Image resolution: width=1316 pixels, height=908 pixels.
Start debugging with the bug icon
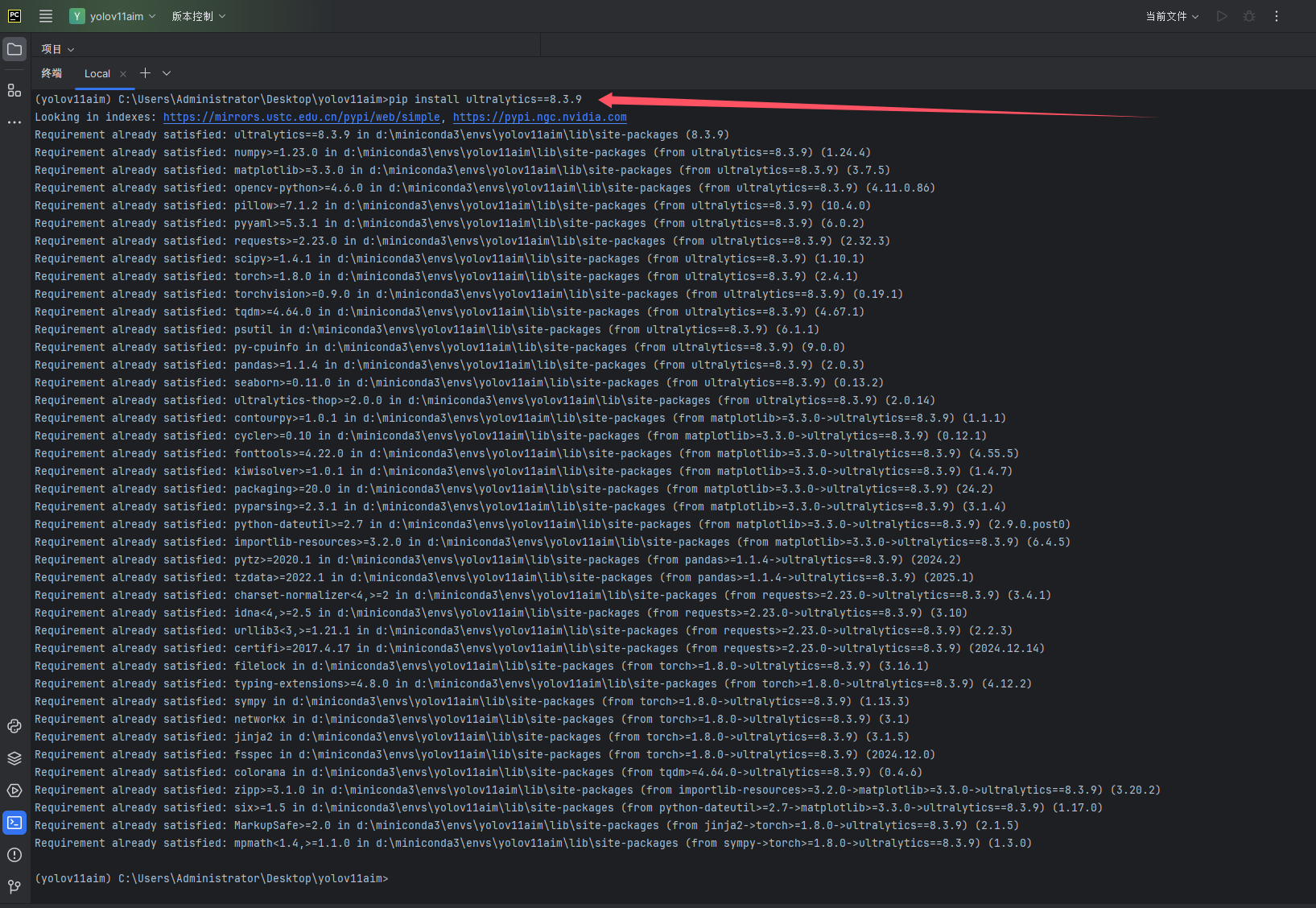click(x=1248, y=15)
